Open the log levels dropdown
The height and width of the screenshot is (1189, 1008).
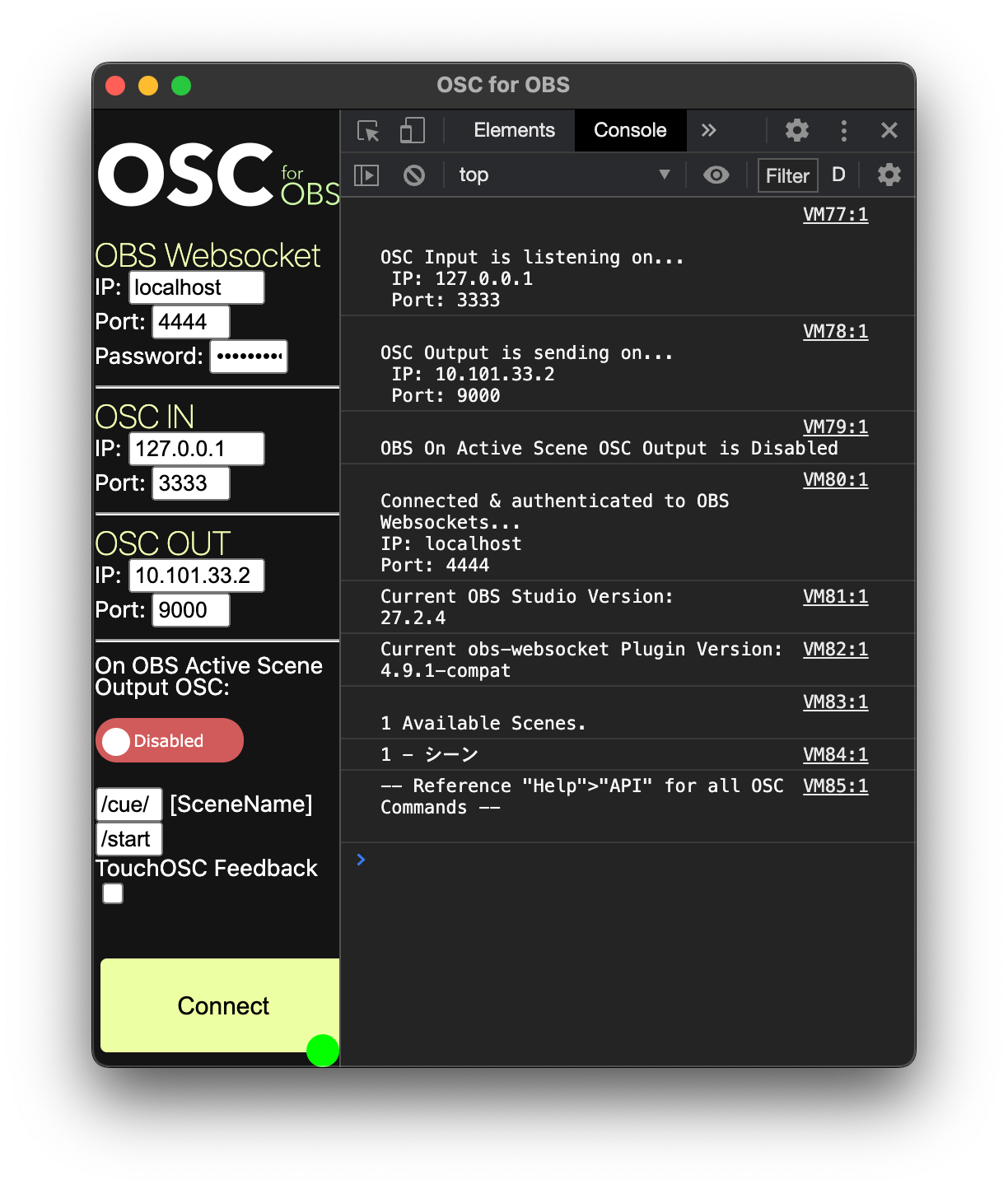click(x=838, y=175)
